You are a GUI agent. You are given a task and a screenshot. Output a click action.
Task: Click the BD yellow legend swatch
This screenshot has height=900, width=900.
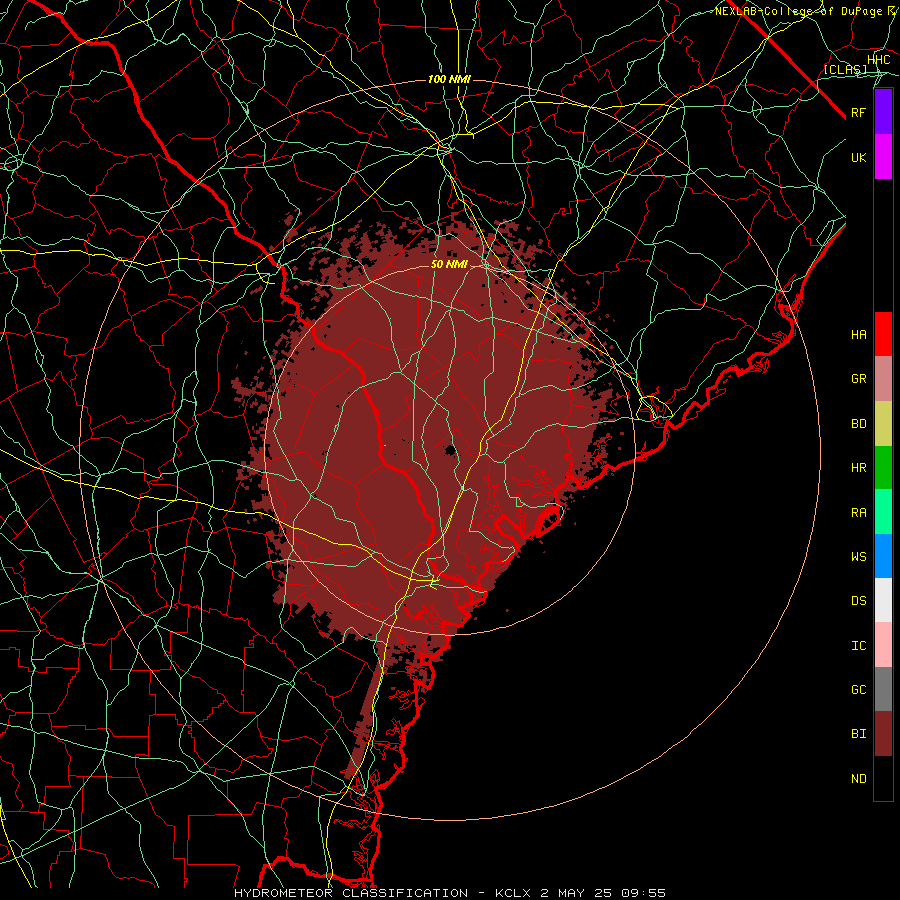pyautogui.click(x=883, y=423)
